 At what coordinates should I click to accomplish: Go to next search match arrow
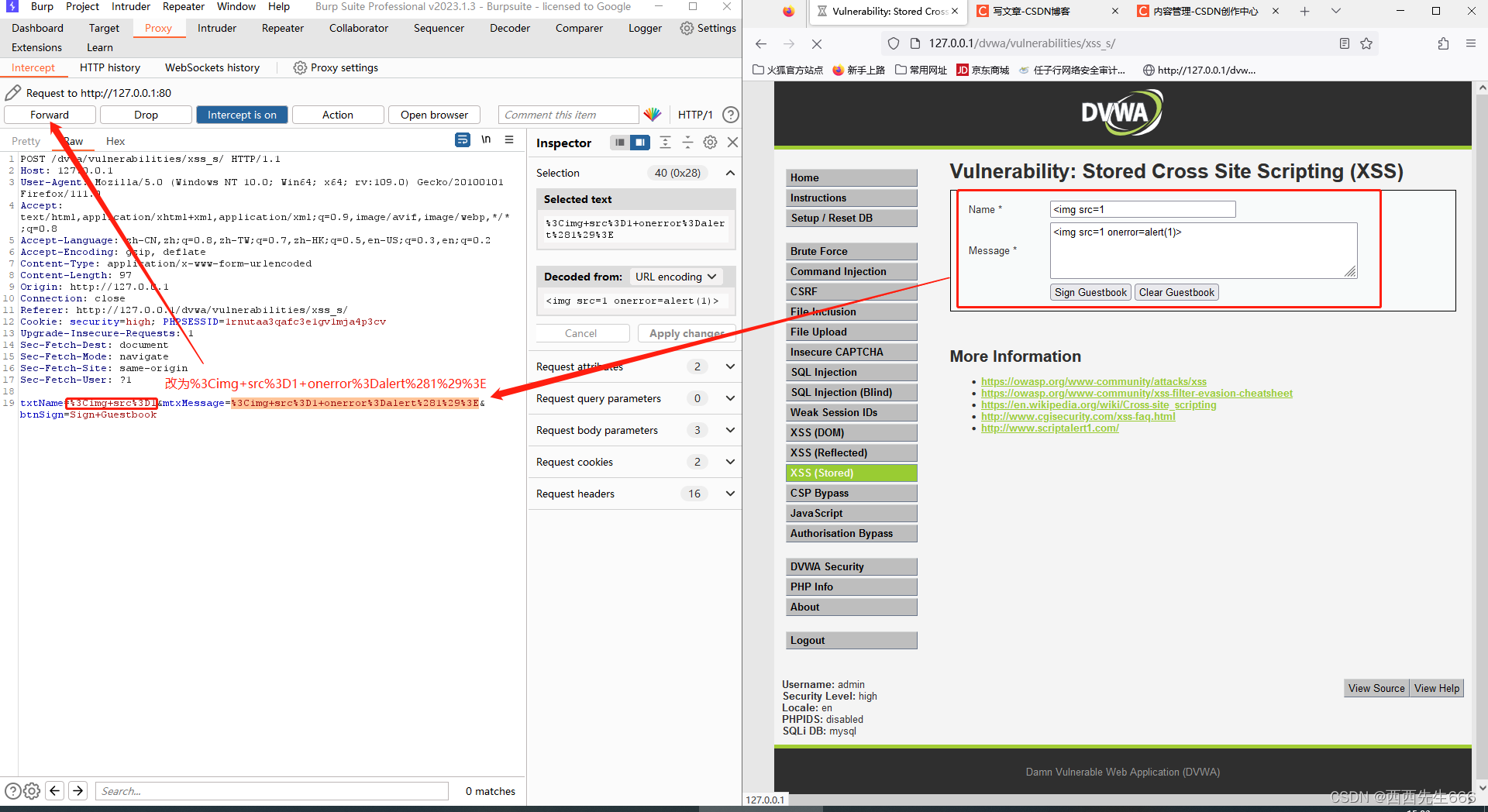point(77,791)
